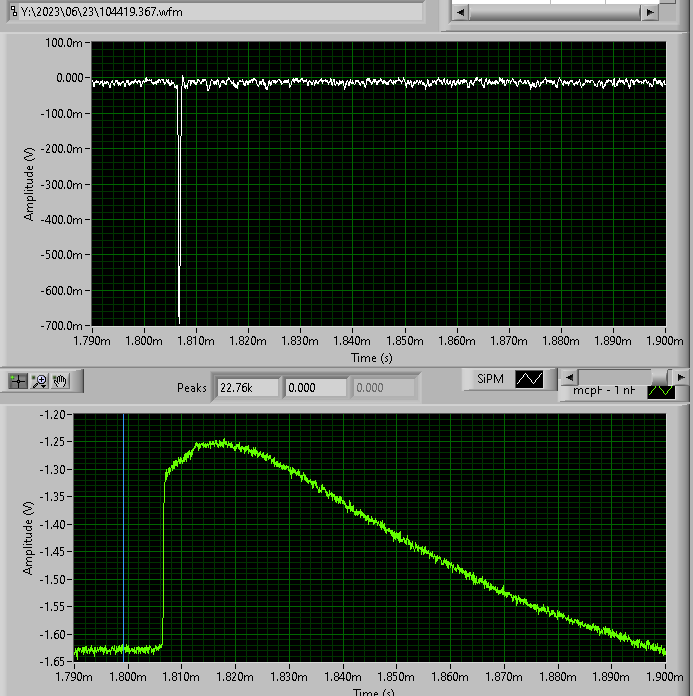Image resolution: width=693 pixels, height=696 pixels.
Task: Click the -1.65 minimum on the lower Y axis
Action: pyautogui.click(x=52, y=662)
